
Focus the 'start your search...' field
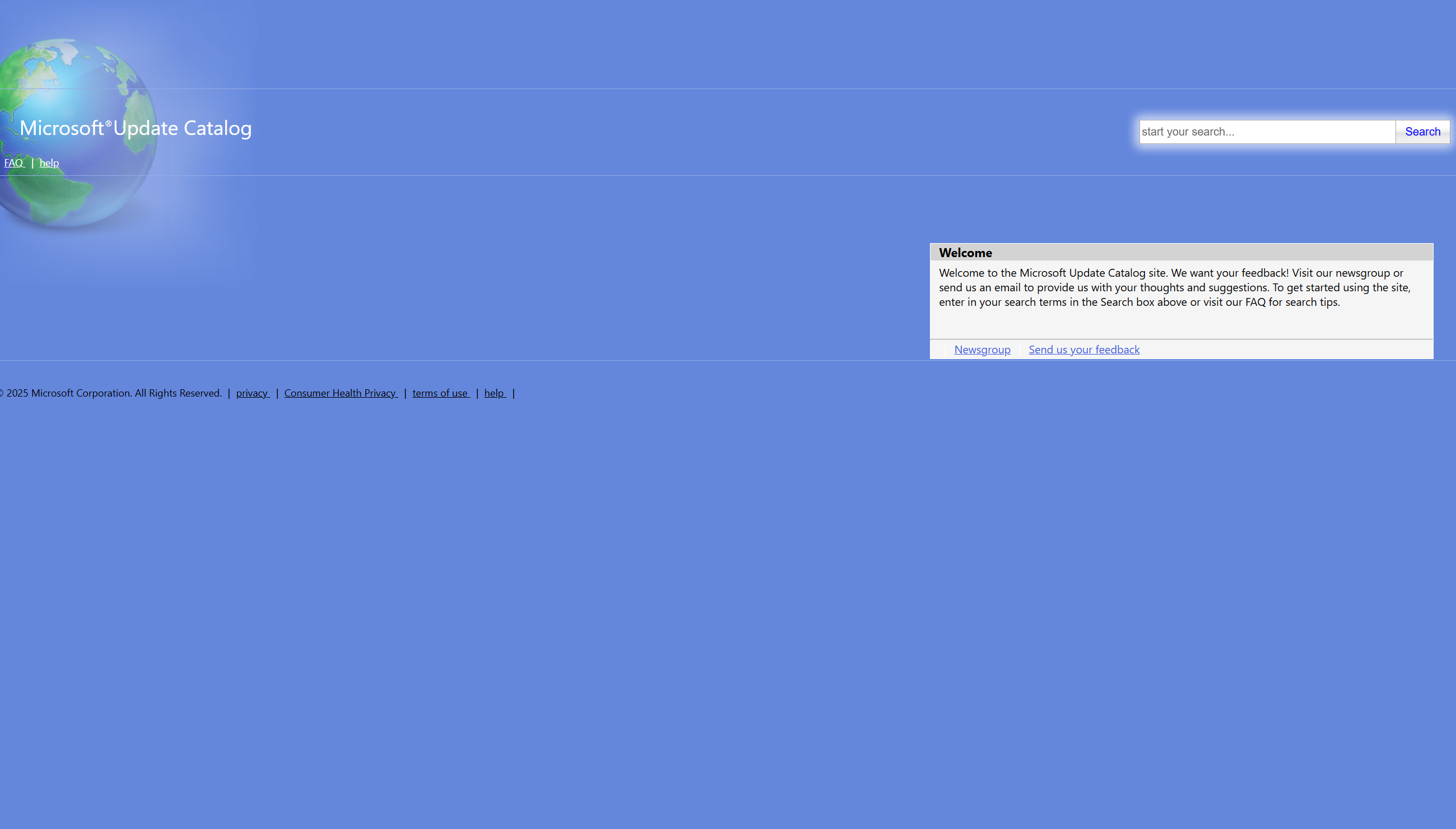coord(1267,132)
